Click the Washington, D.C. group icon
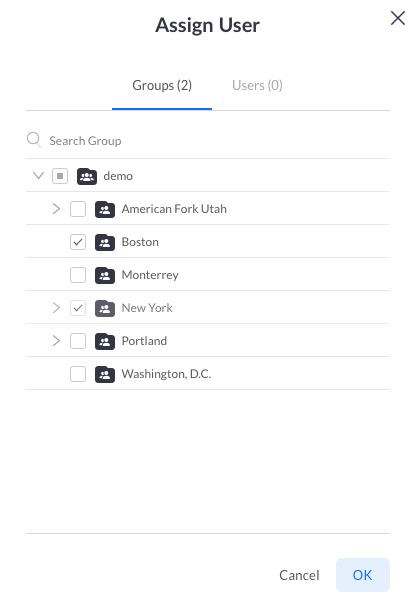This screenshot has width=415, height=603. (105, 375)
